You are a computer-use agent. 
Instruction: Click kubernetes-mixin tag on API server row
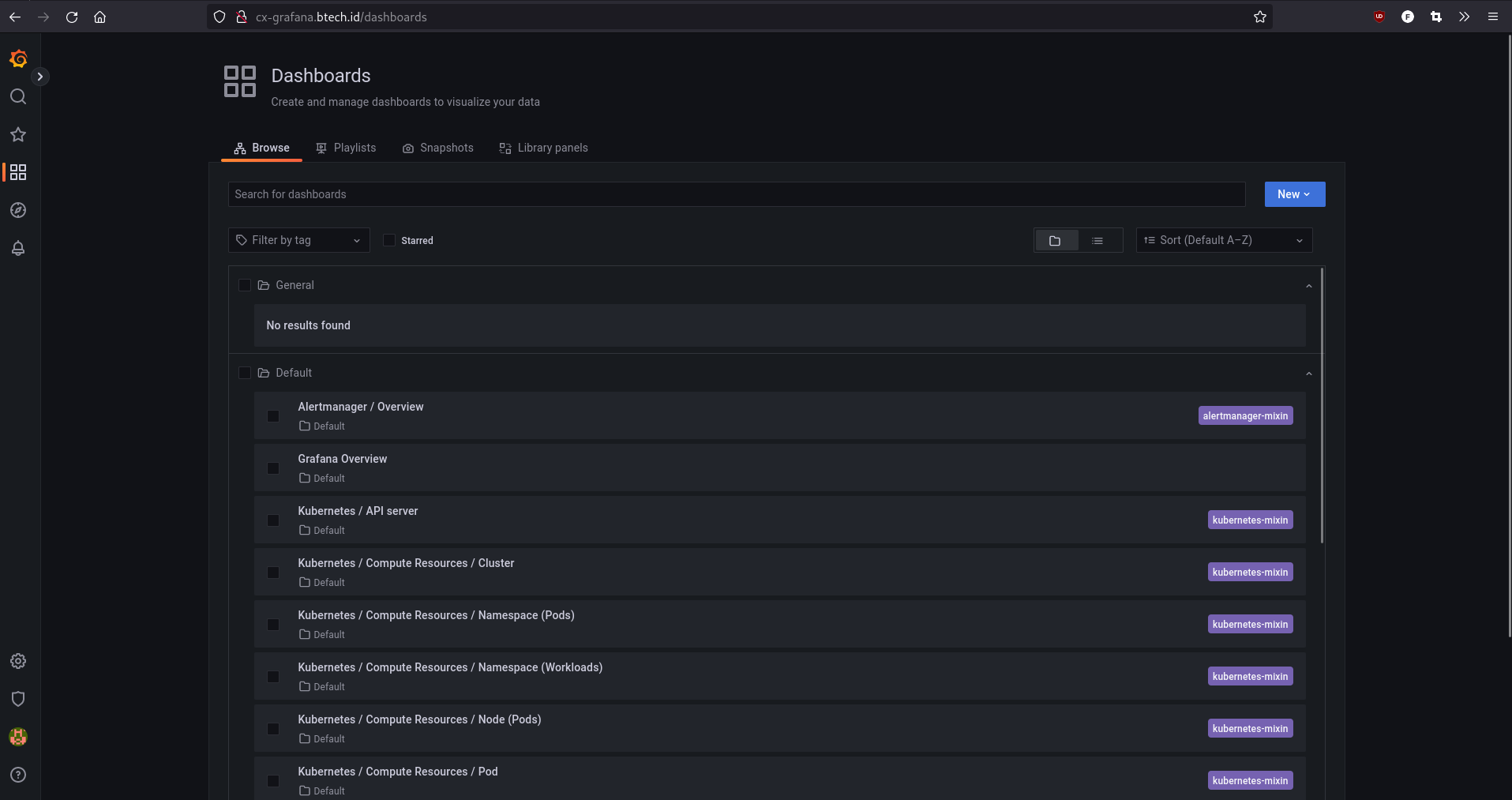[1250, 520]
